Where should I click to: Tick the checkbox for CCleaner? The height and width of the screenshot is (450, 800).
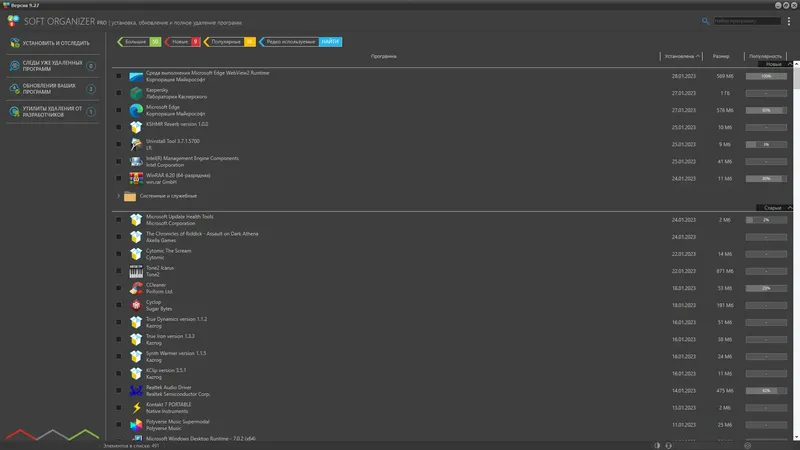coord(118,288)
